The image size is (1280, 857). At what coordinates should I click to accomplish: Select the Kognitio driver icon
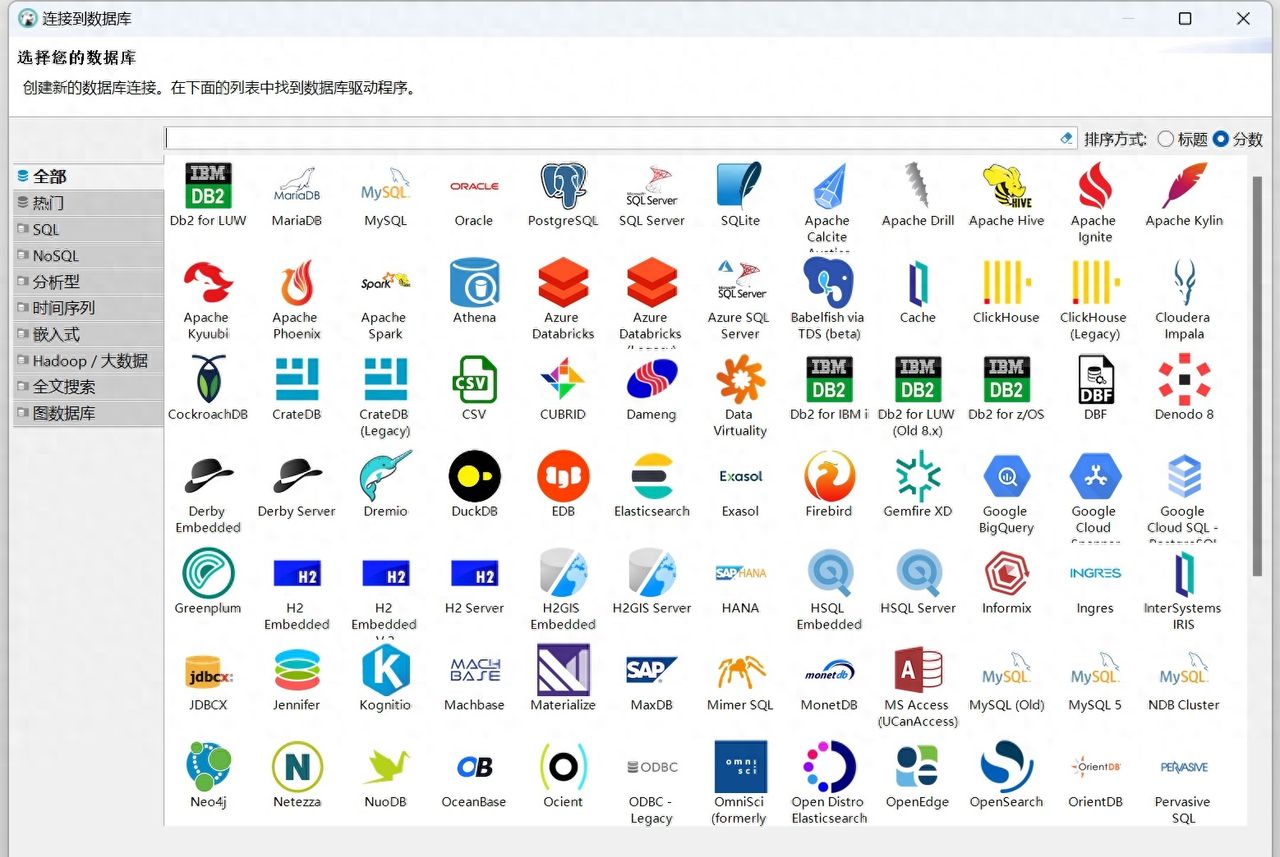pyautogui.click(x=385, y=671)
